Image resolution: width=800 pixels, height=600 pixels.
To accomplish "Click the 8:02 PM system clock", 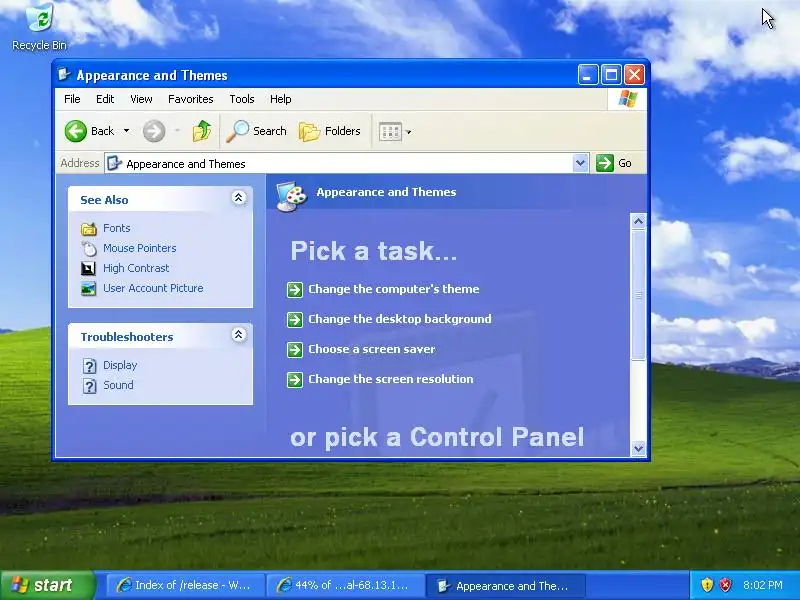I will point(762,585).
